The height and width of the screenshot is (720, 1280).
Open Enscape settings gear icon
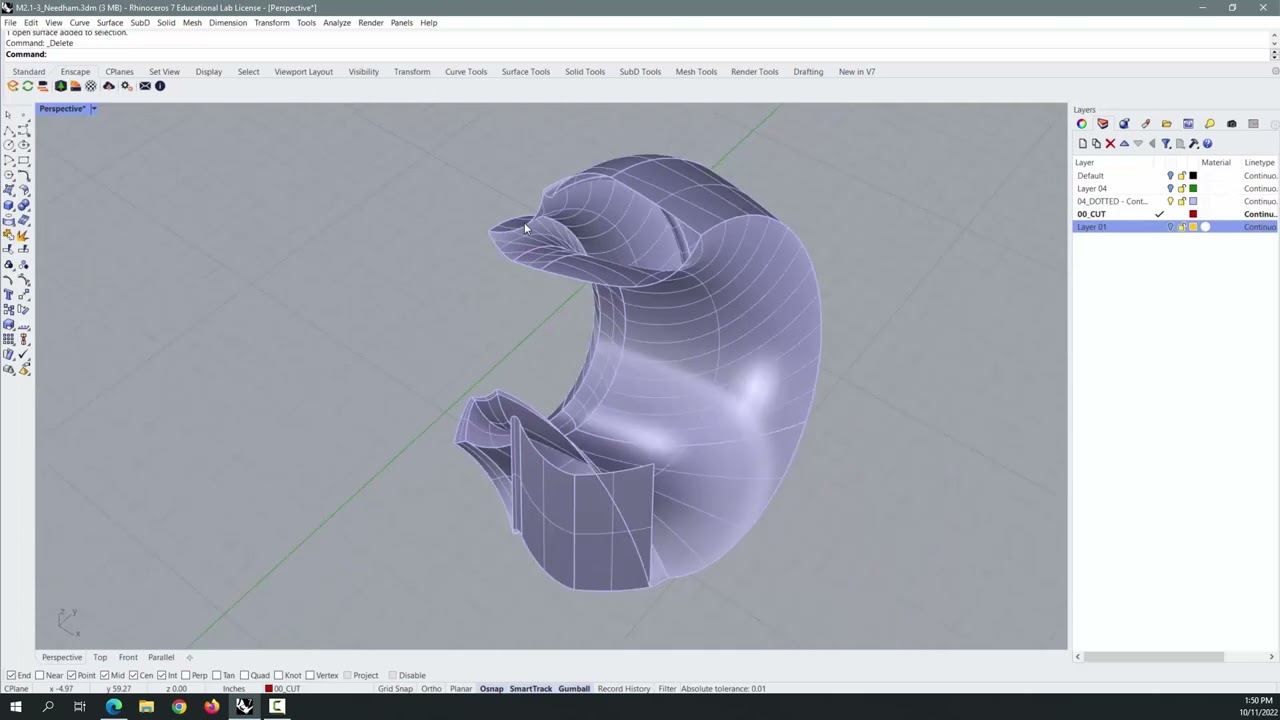(x=126, y=86)
